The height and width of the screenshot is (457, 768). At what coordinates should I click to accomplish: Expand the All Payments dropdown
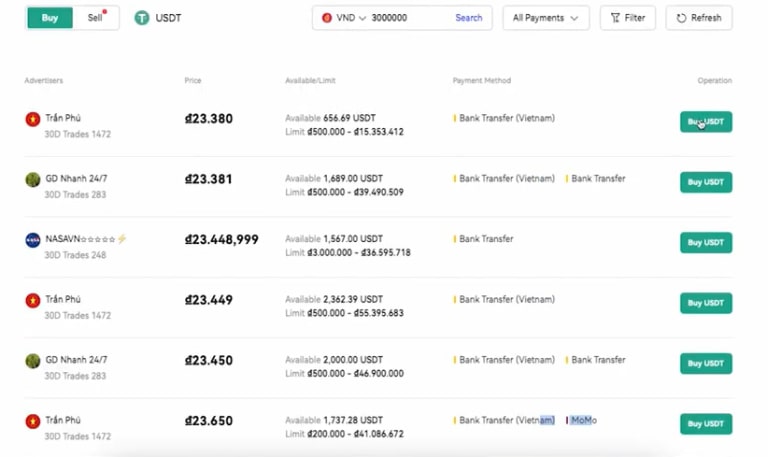coord(545,18)
